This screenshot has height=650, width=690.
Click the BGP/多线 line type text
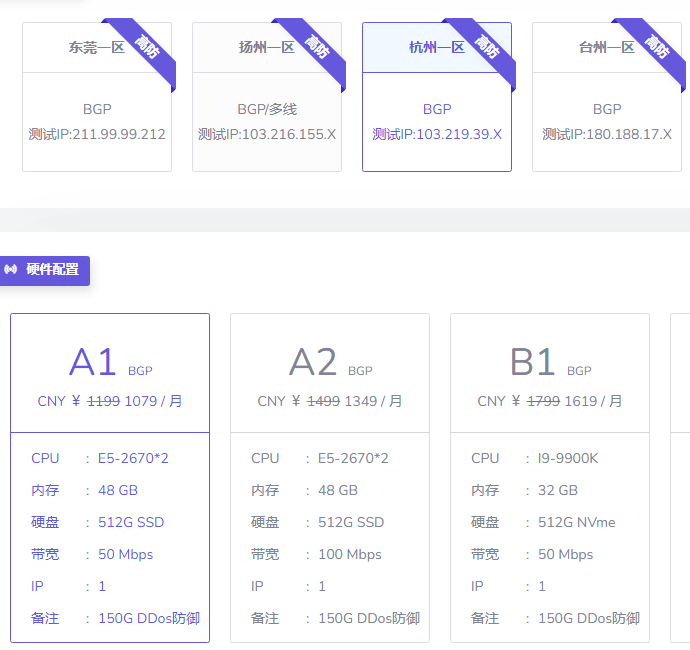click(267, 109)
